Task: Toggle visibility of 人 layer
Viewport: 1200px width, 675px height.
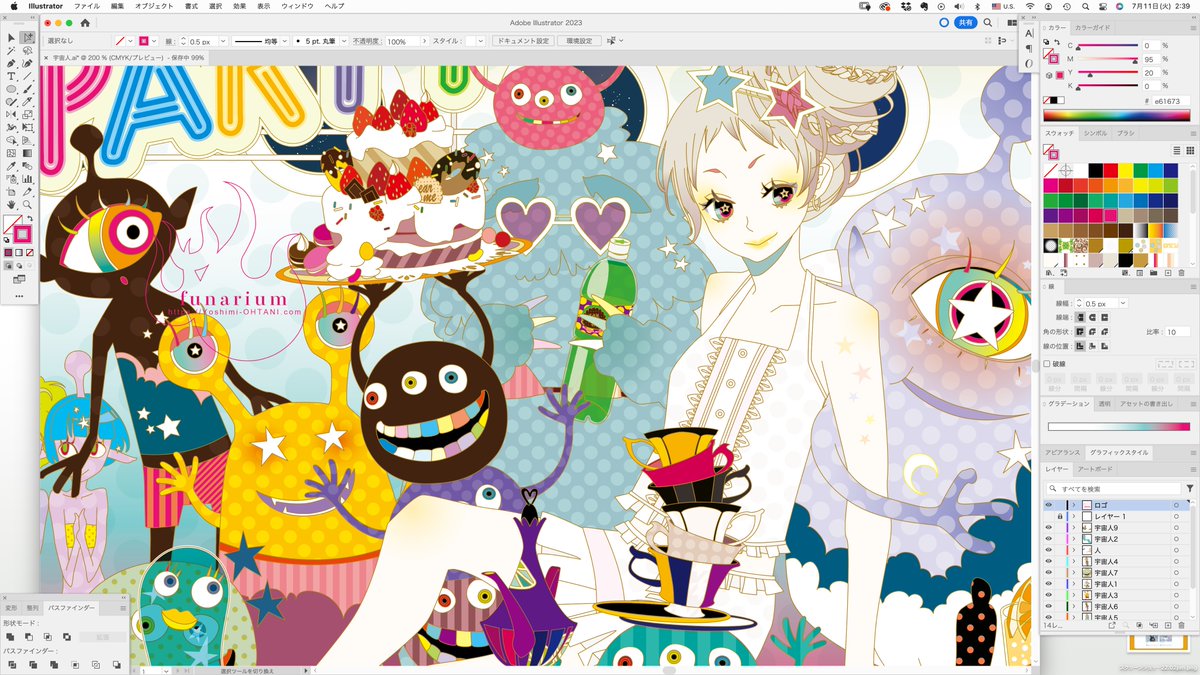Action: coord(1049,550)
